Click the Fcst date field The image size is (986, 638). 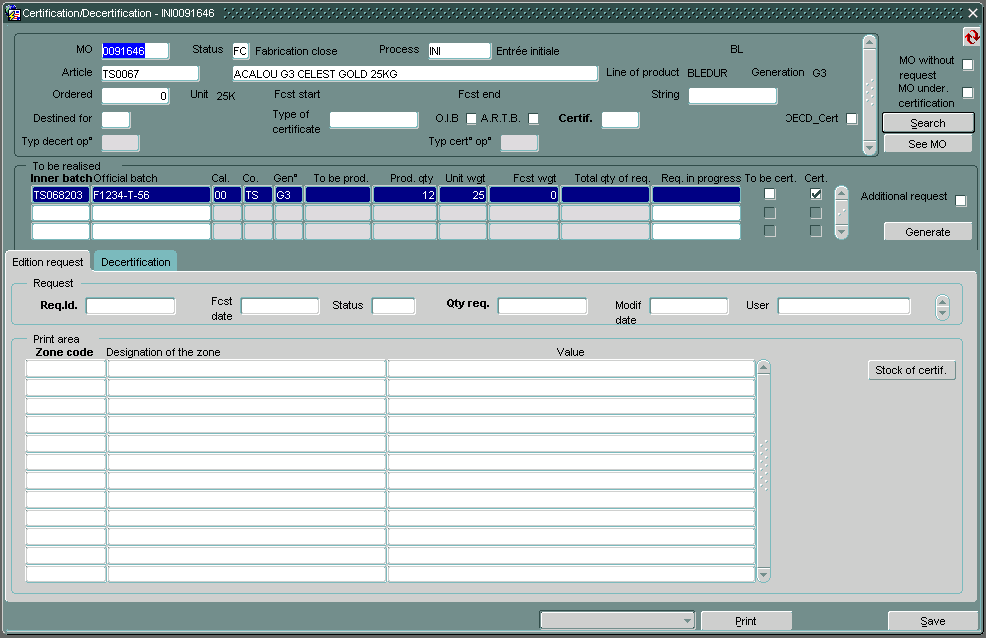[x=280, y=306]
